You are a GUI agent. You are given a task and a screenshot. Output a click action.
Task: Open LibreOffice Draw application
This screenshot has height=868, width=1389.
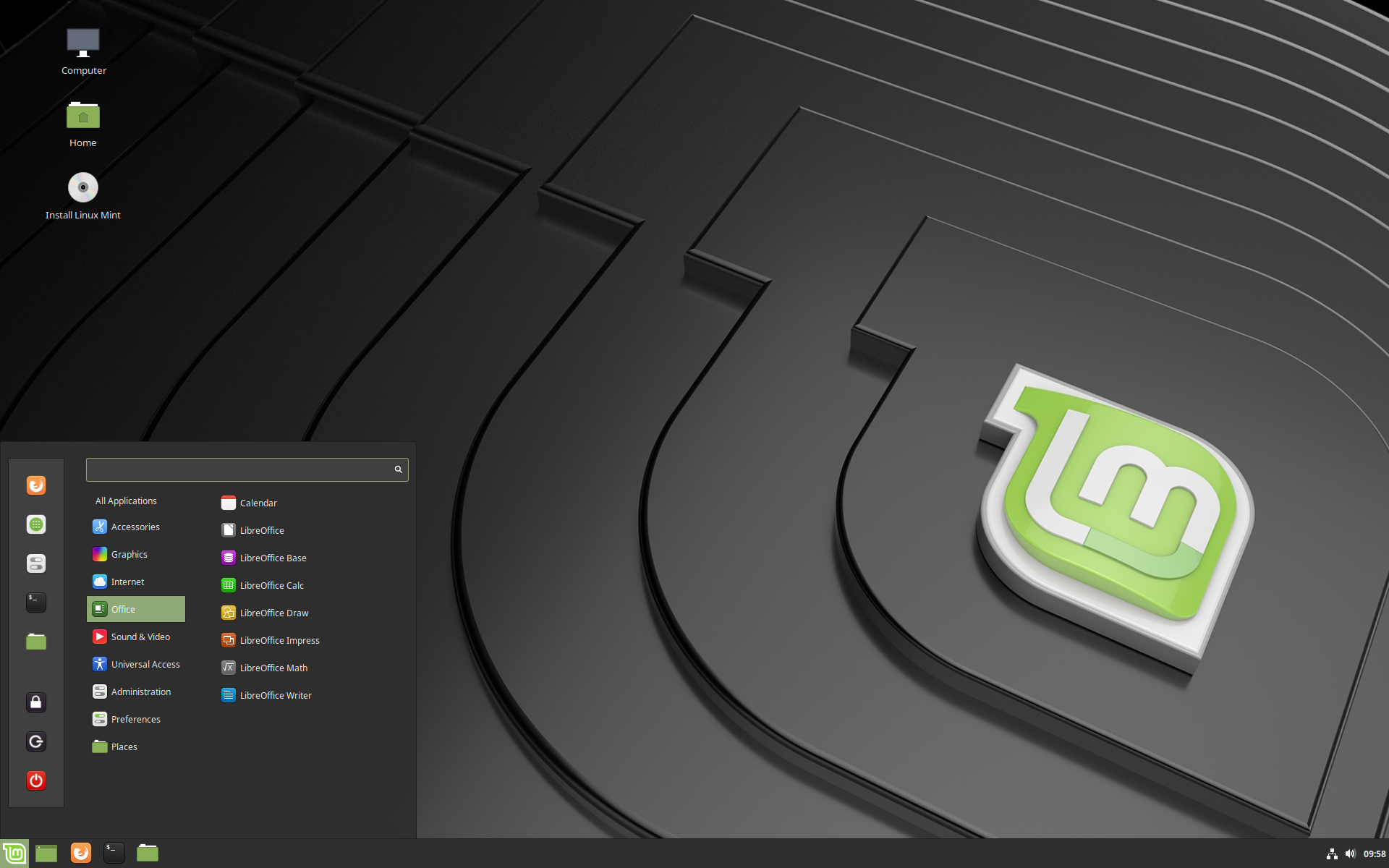pos(275,612)
